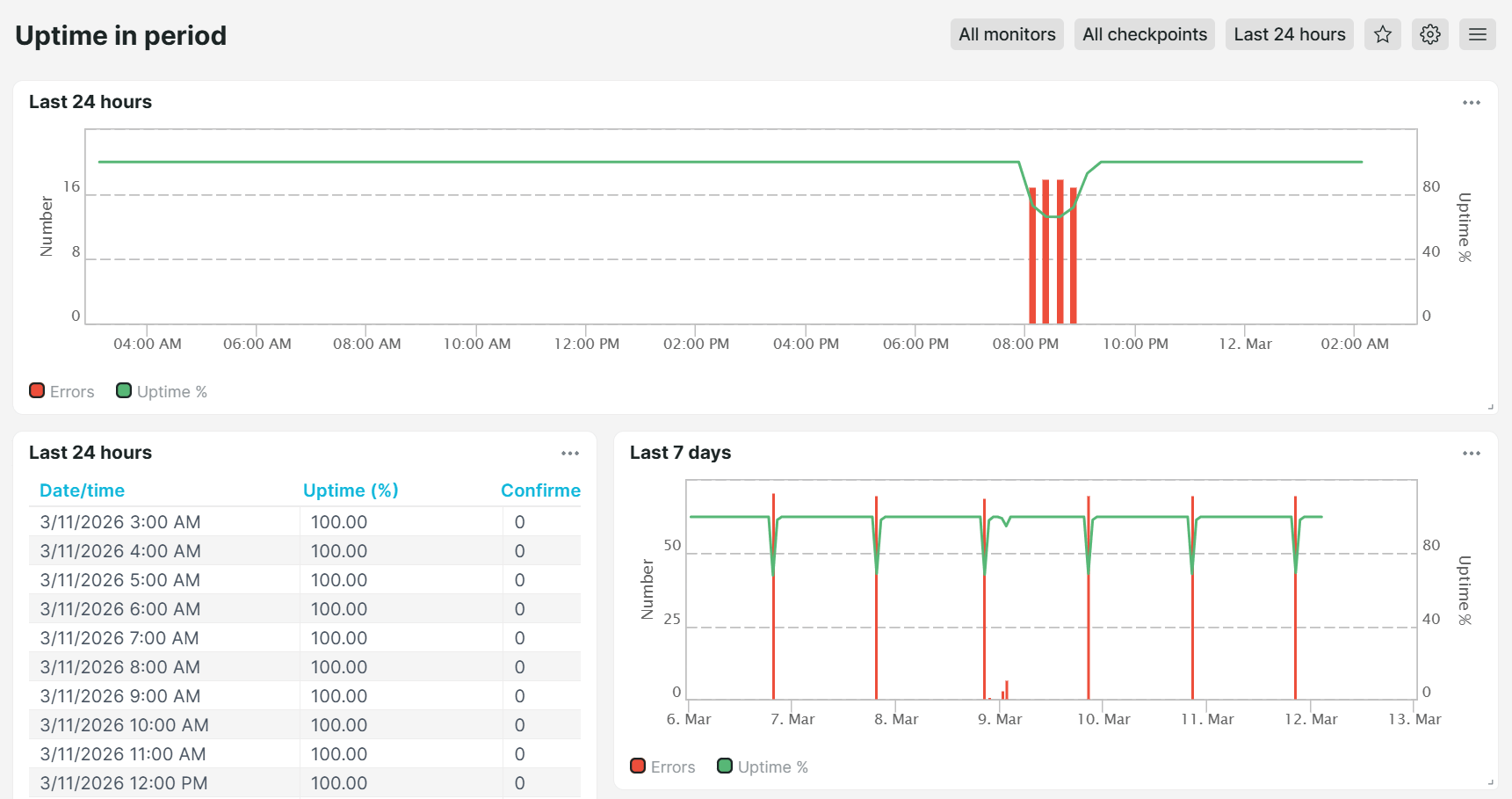Image resolution: width=1512 pixels, height=799 pixels.
Task: Sort the table by the Uptime (%) column
Action: point(351,490)
